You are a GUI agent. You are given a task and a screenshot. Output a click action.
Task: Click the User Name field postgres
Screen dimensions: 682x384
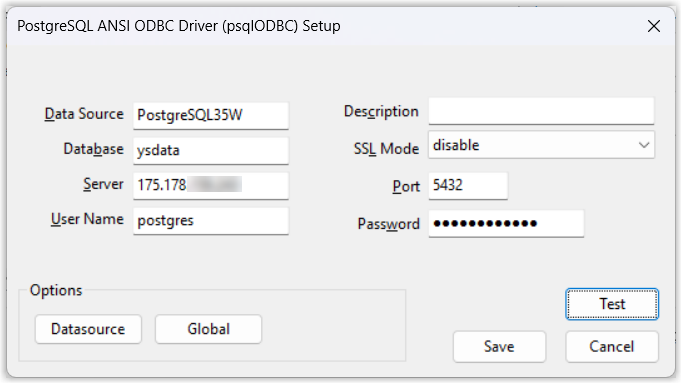pyautogui.click(x=211, y=221)
